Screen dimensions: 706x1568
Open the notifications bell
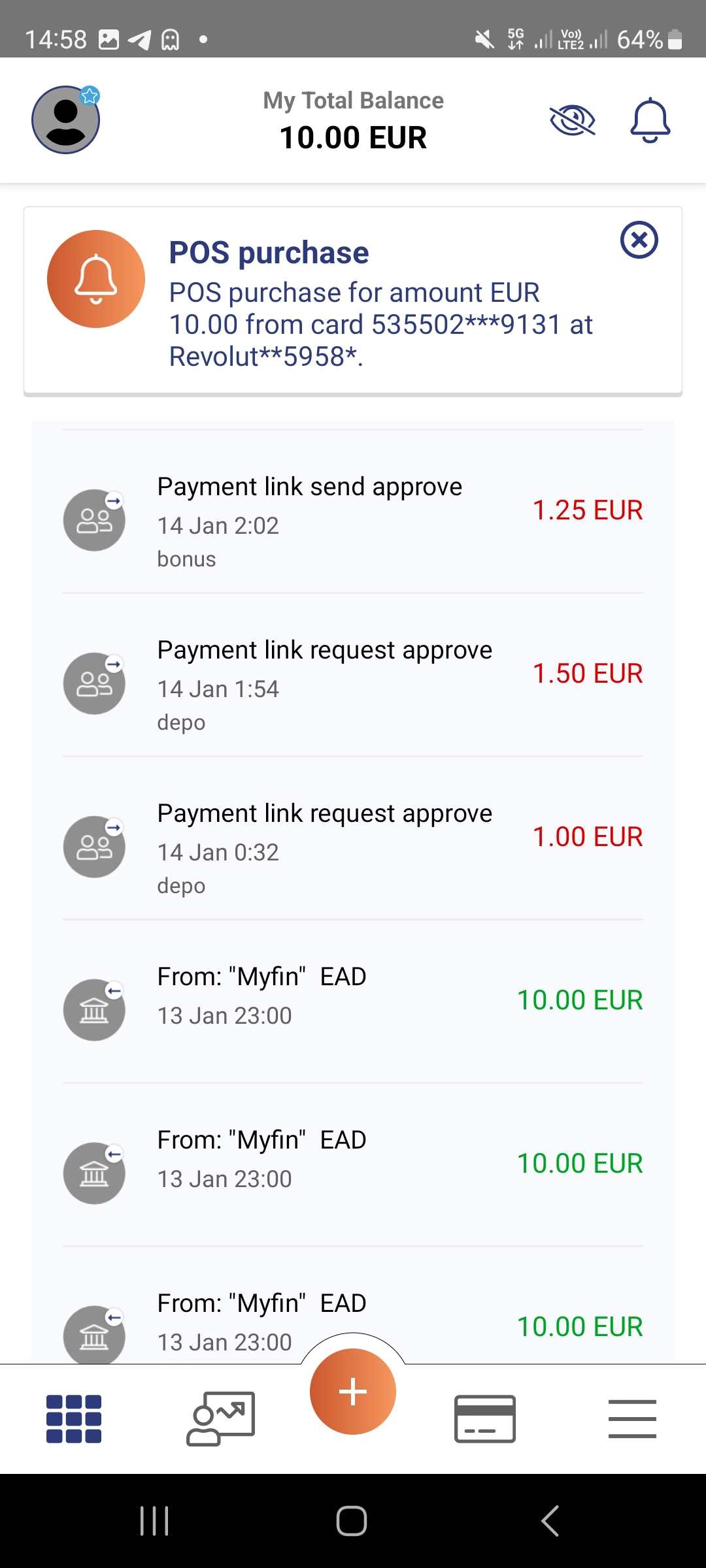pyautogui.click(x=650, y=120)
